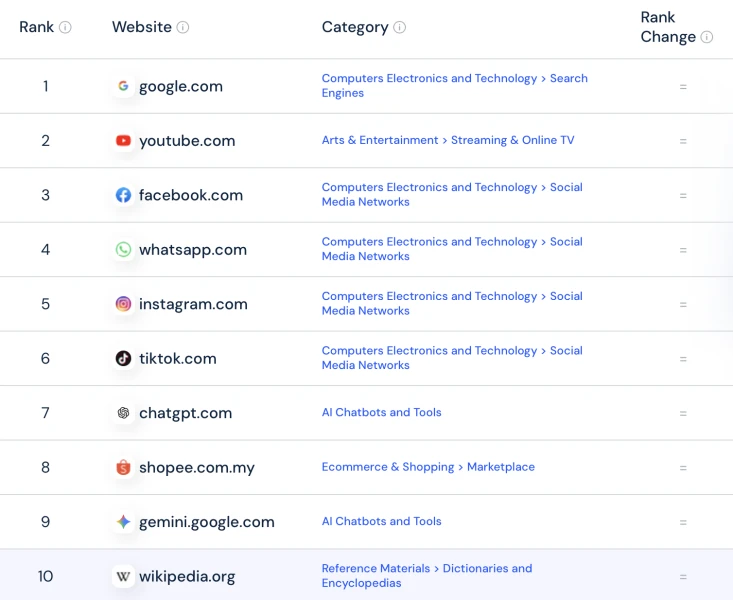The height and width of the screenshot is (600, 733).
Task: Click the info icon beside Rank Change header
Action: pos(707,37)
